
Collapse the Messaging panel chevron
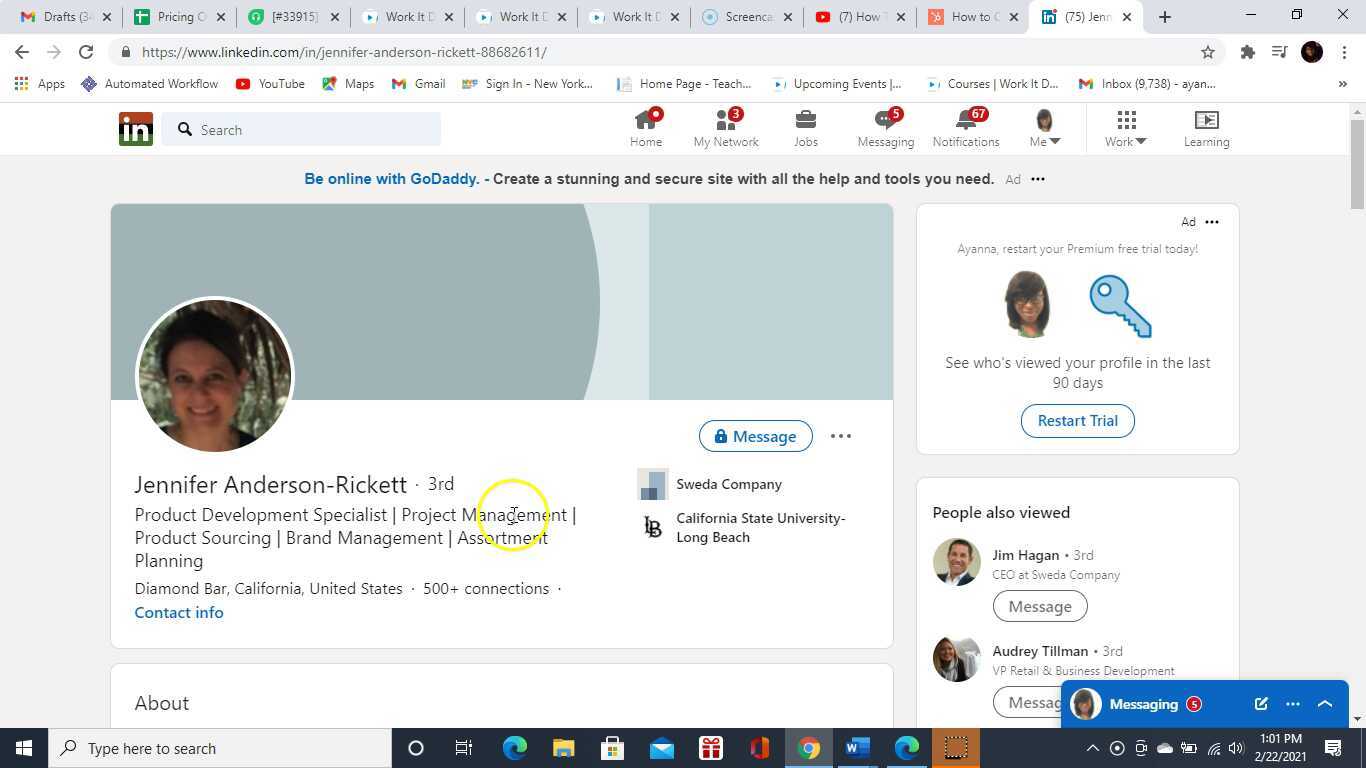1324,703
